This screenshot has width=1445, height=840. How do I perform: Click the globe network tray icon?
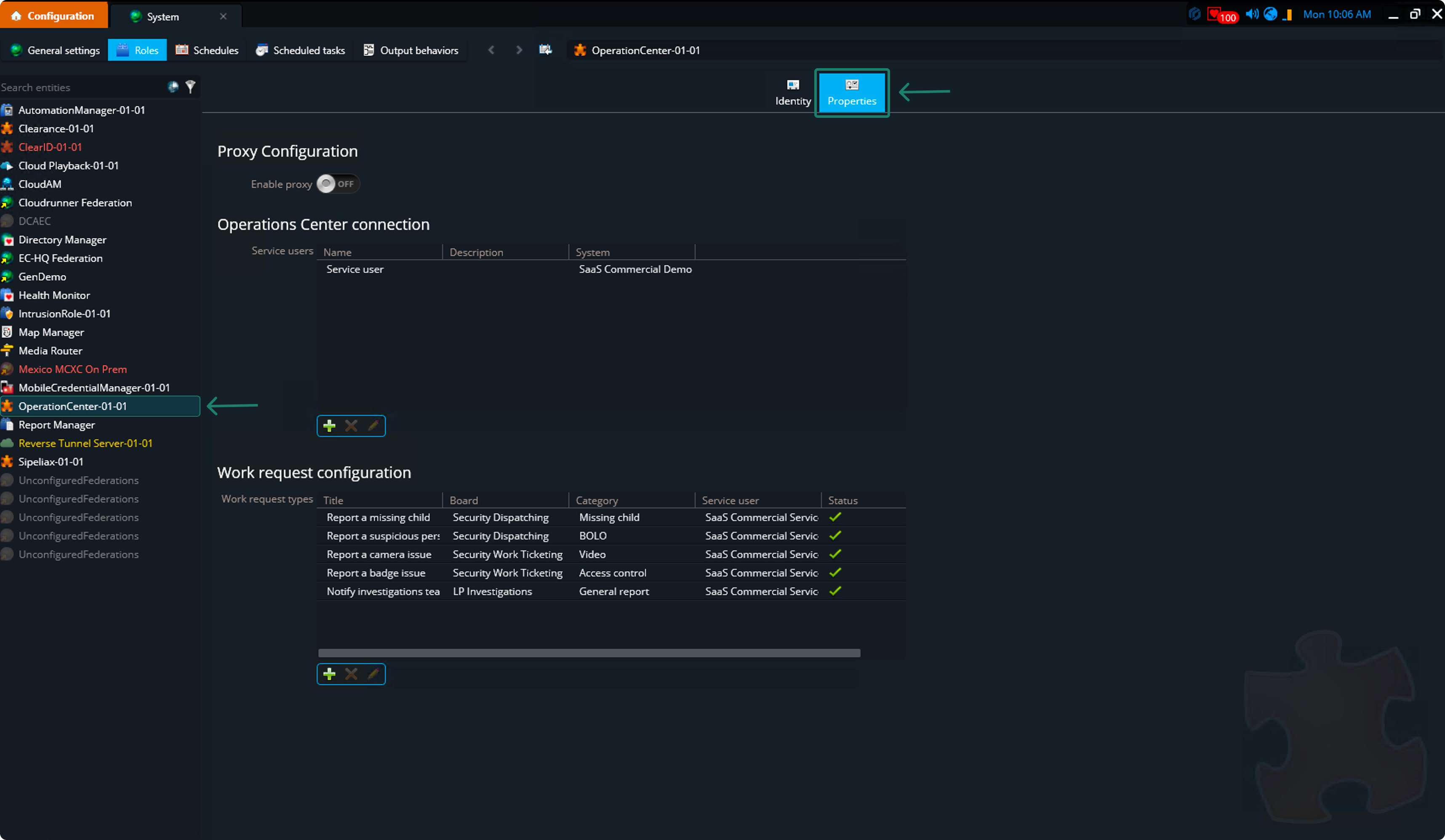(1270, 14)
